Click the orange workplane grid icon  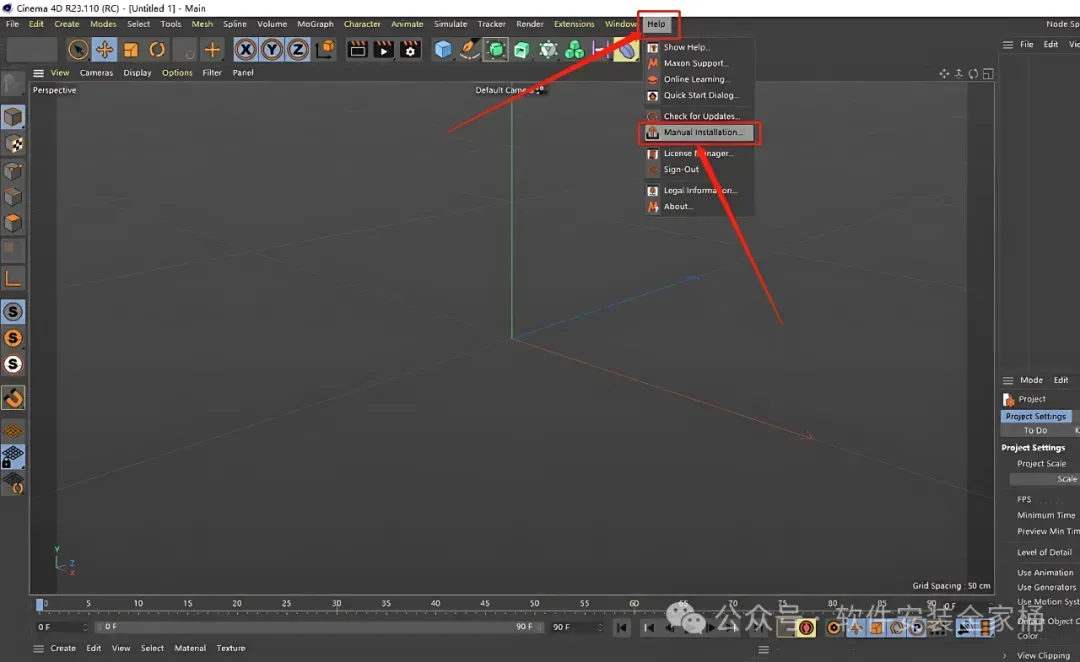(13, 431)
